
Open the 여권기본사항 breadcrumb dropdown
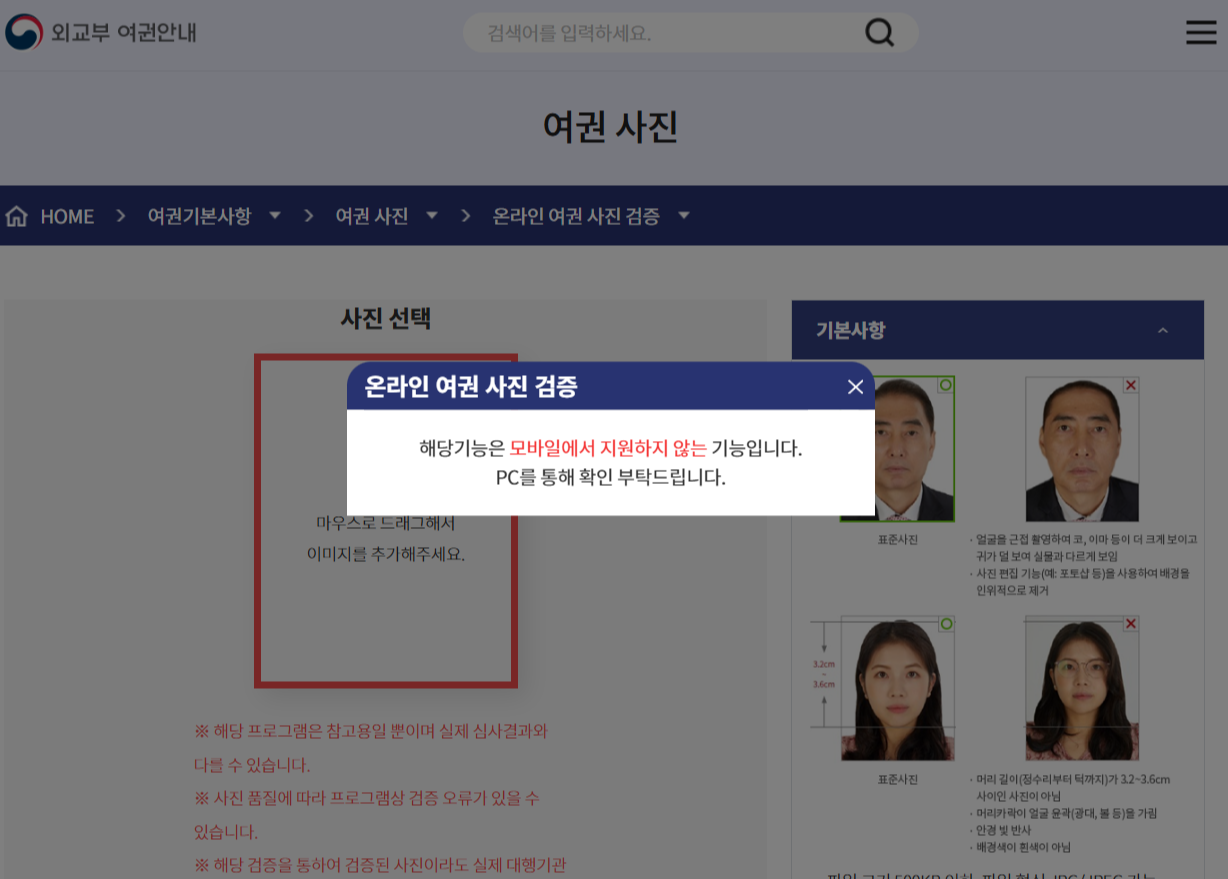[274, 215]
